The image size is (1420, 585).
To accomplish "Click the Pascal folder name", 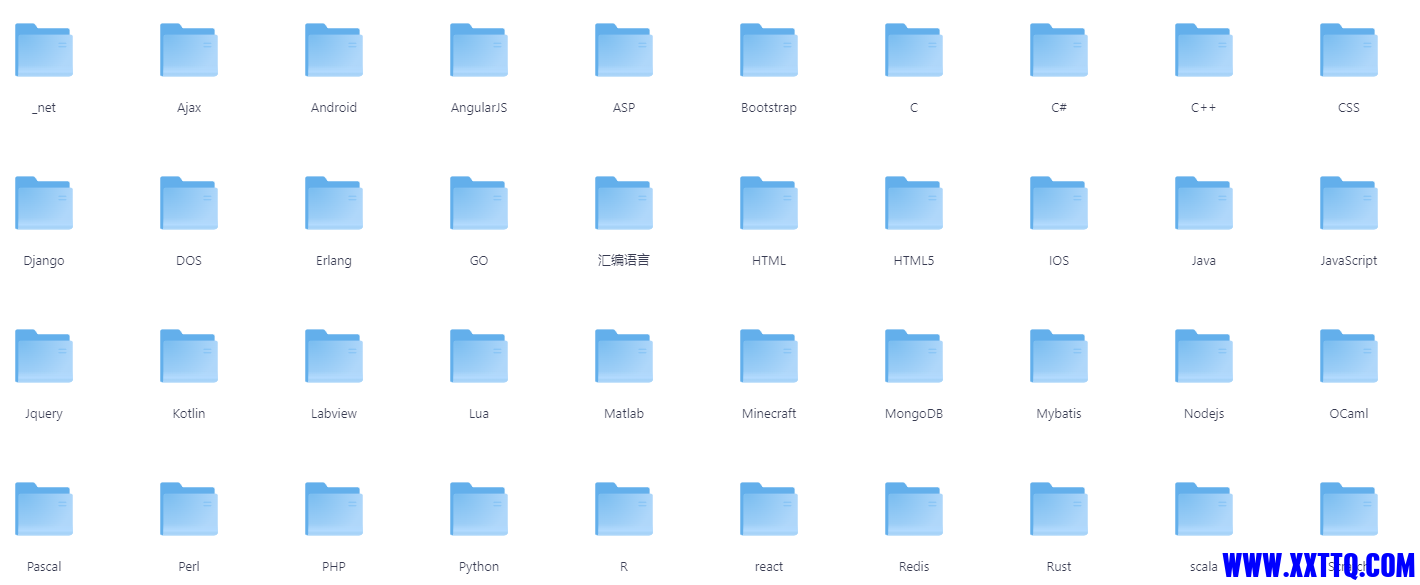I will click(44, 566).
